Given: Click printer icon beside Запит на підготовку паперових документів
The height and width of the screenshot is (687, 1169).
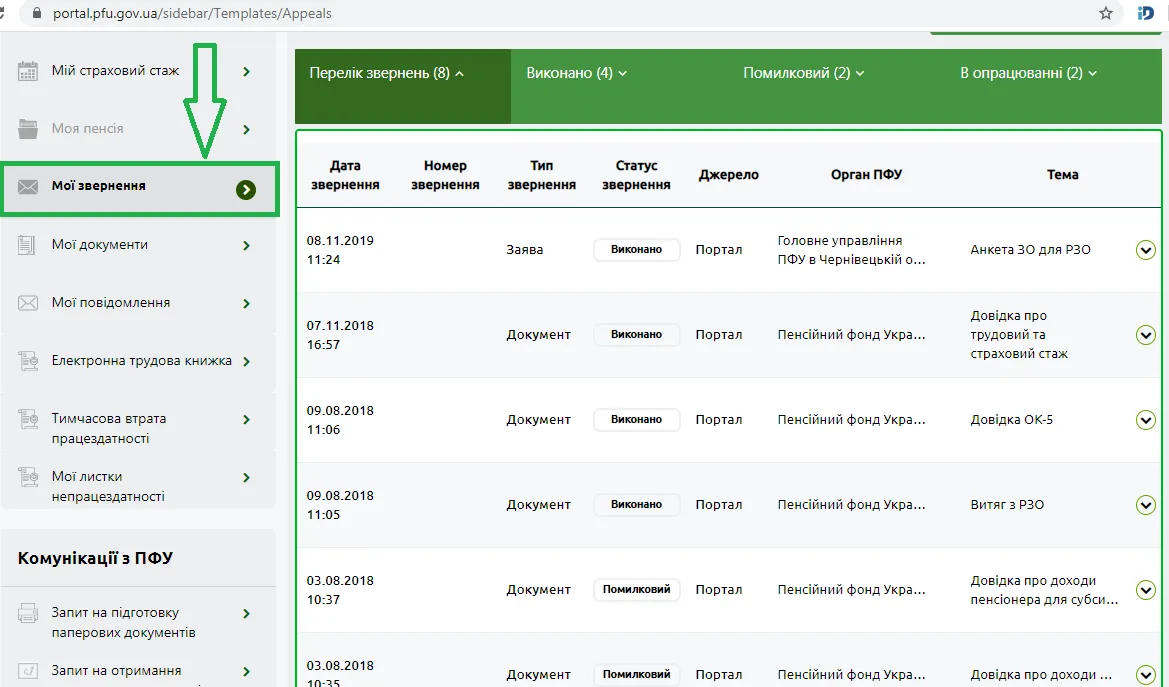Looking at the screenshot, I should click(28, 613).
